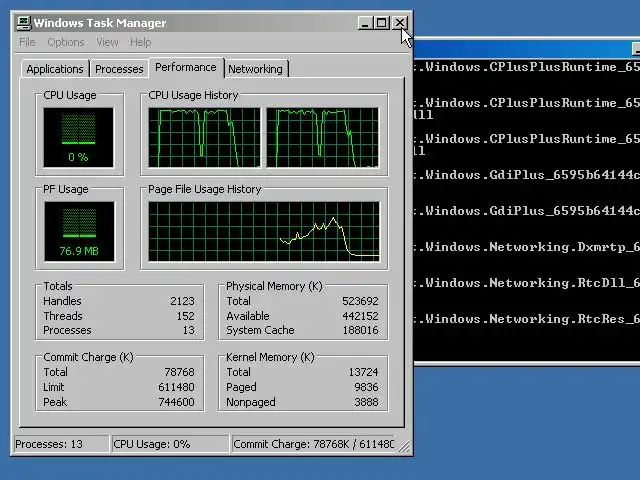
Task: Switch to the Networking tab
Action: point(256,69)
